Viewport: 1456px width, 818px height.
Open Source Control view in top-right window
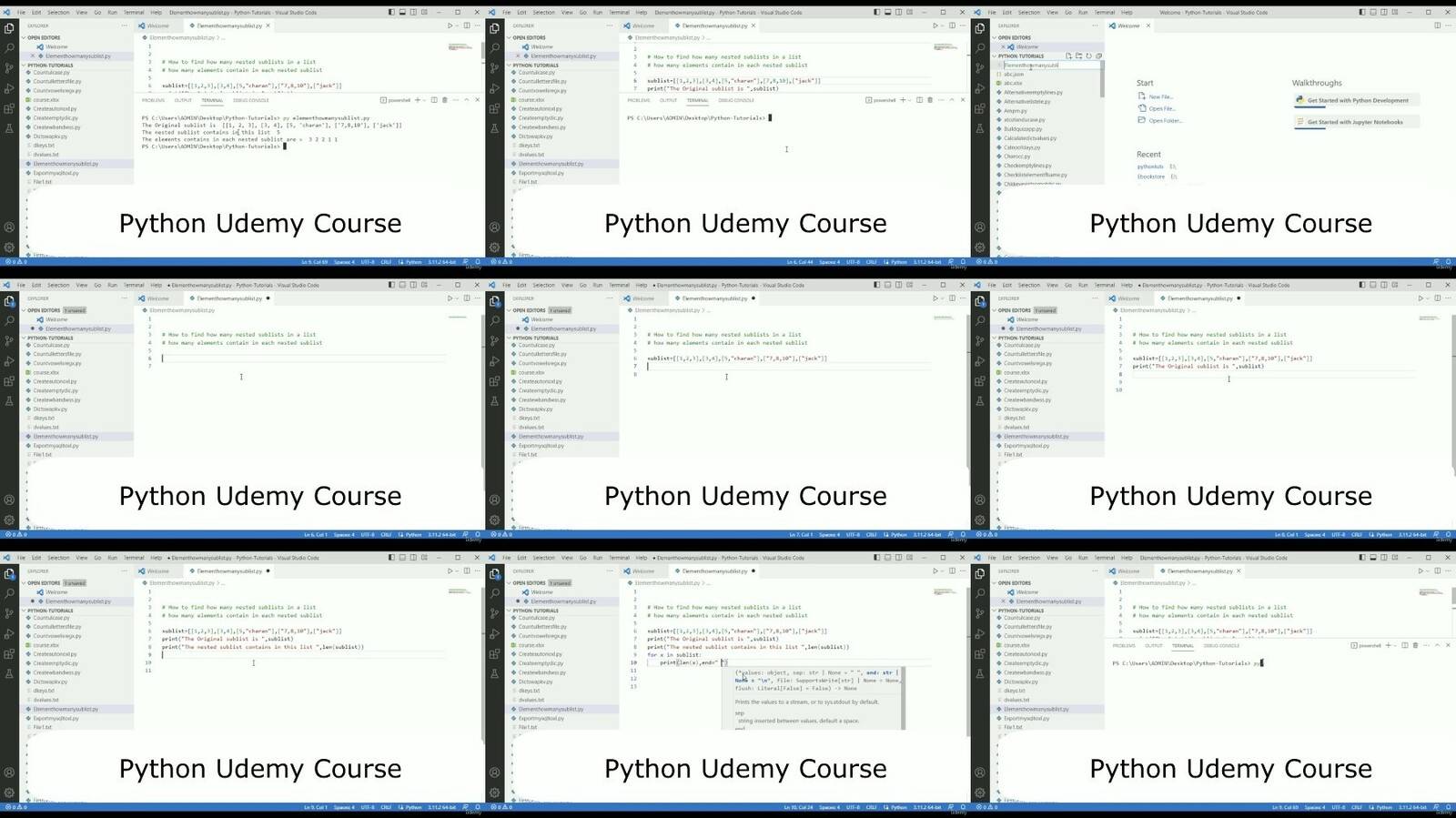coord(980,68)
